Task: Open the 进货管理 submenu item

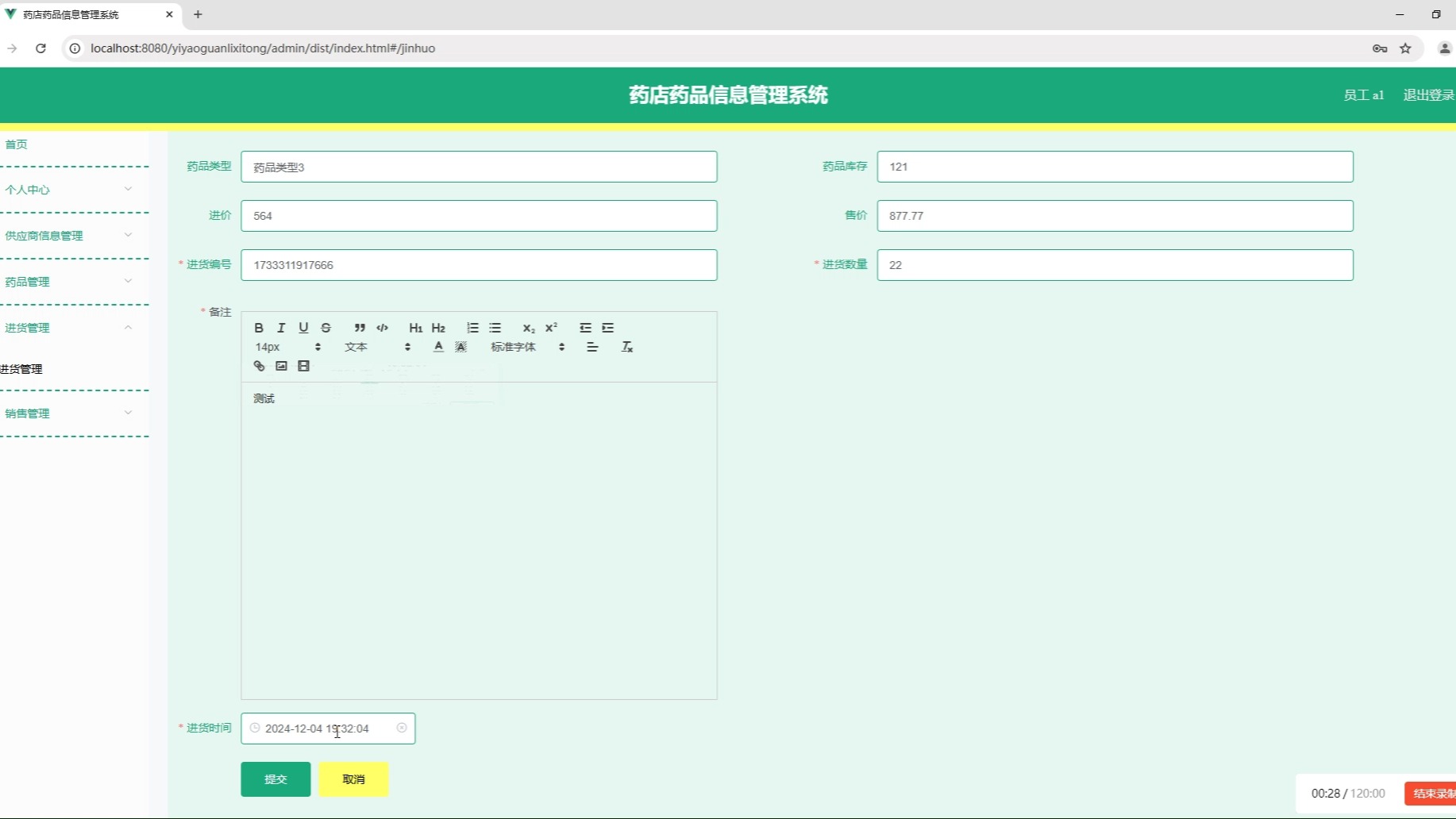Action: point(21,369)
